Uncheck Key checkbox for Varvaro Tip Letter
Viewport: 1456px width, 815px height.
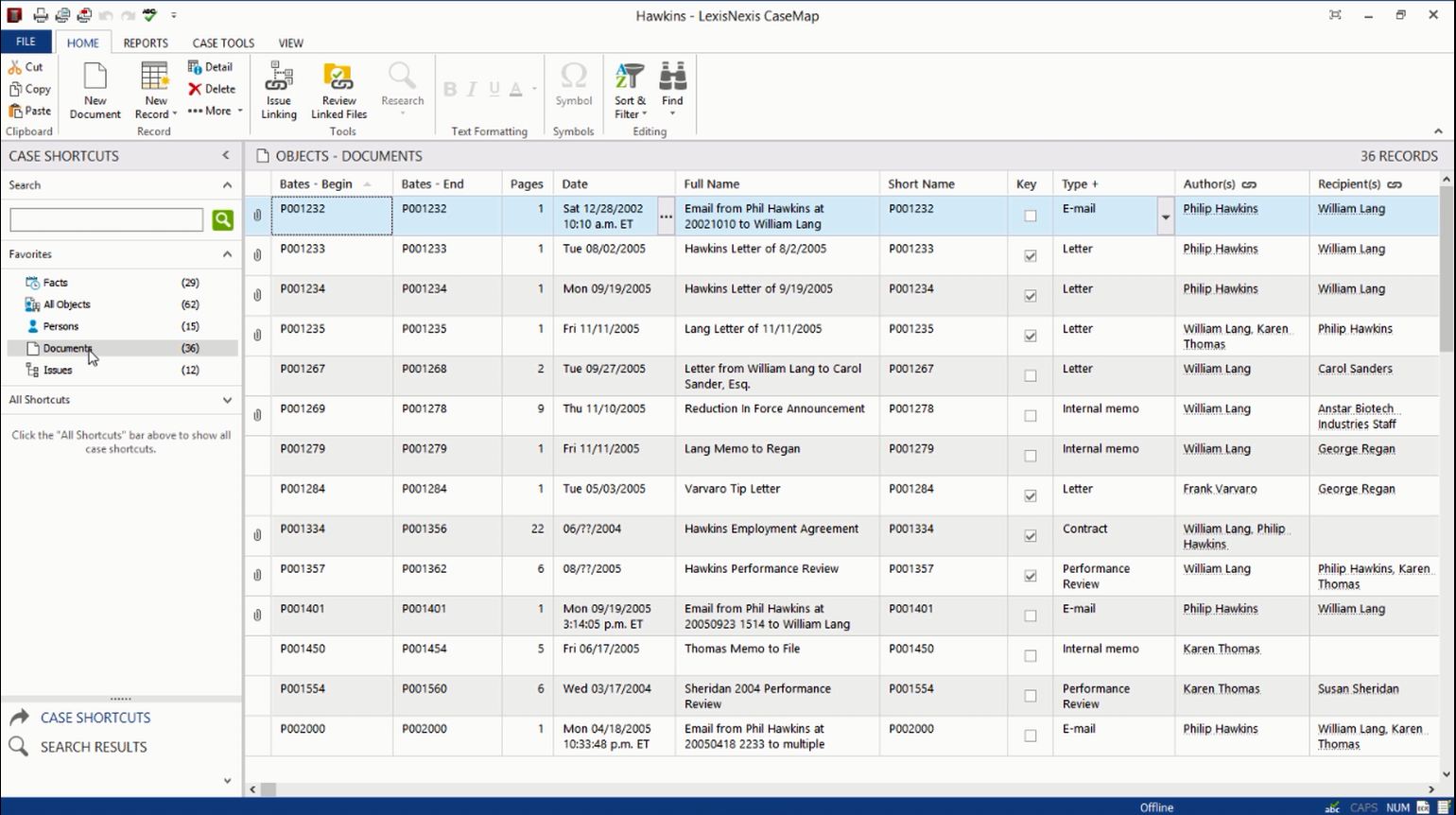1030,495
